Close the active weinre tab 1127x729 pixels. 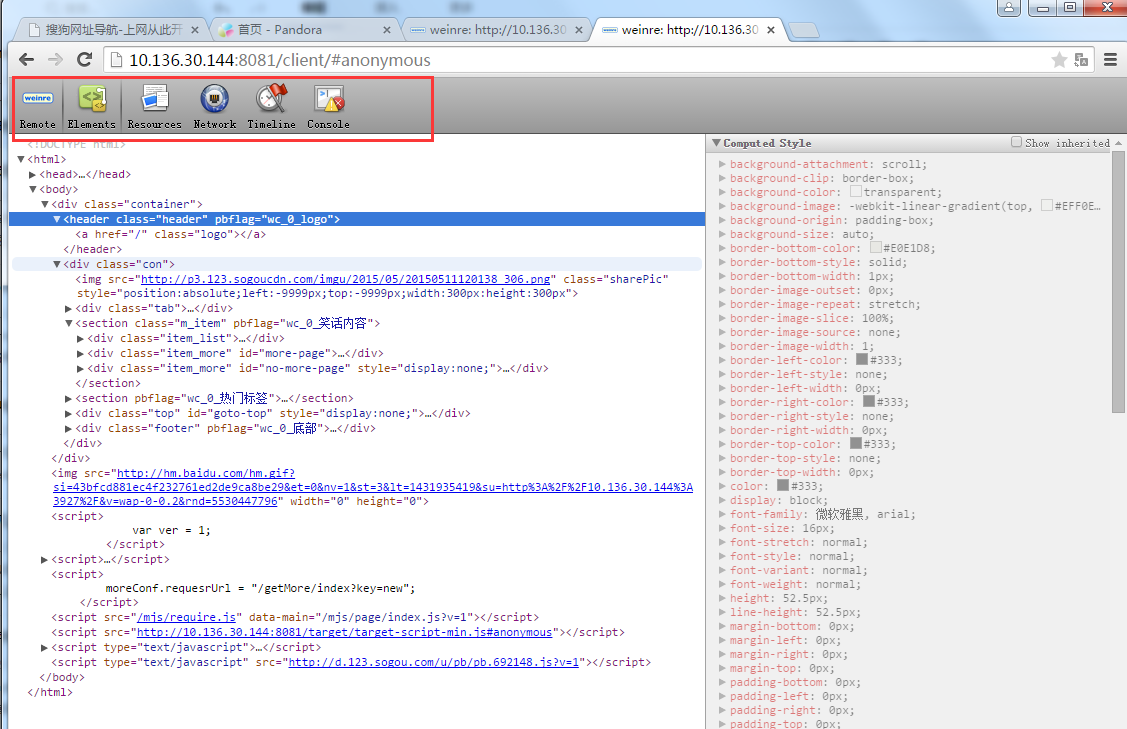tap(770, 30)
